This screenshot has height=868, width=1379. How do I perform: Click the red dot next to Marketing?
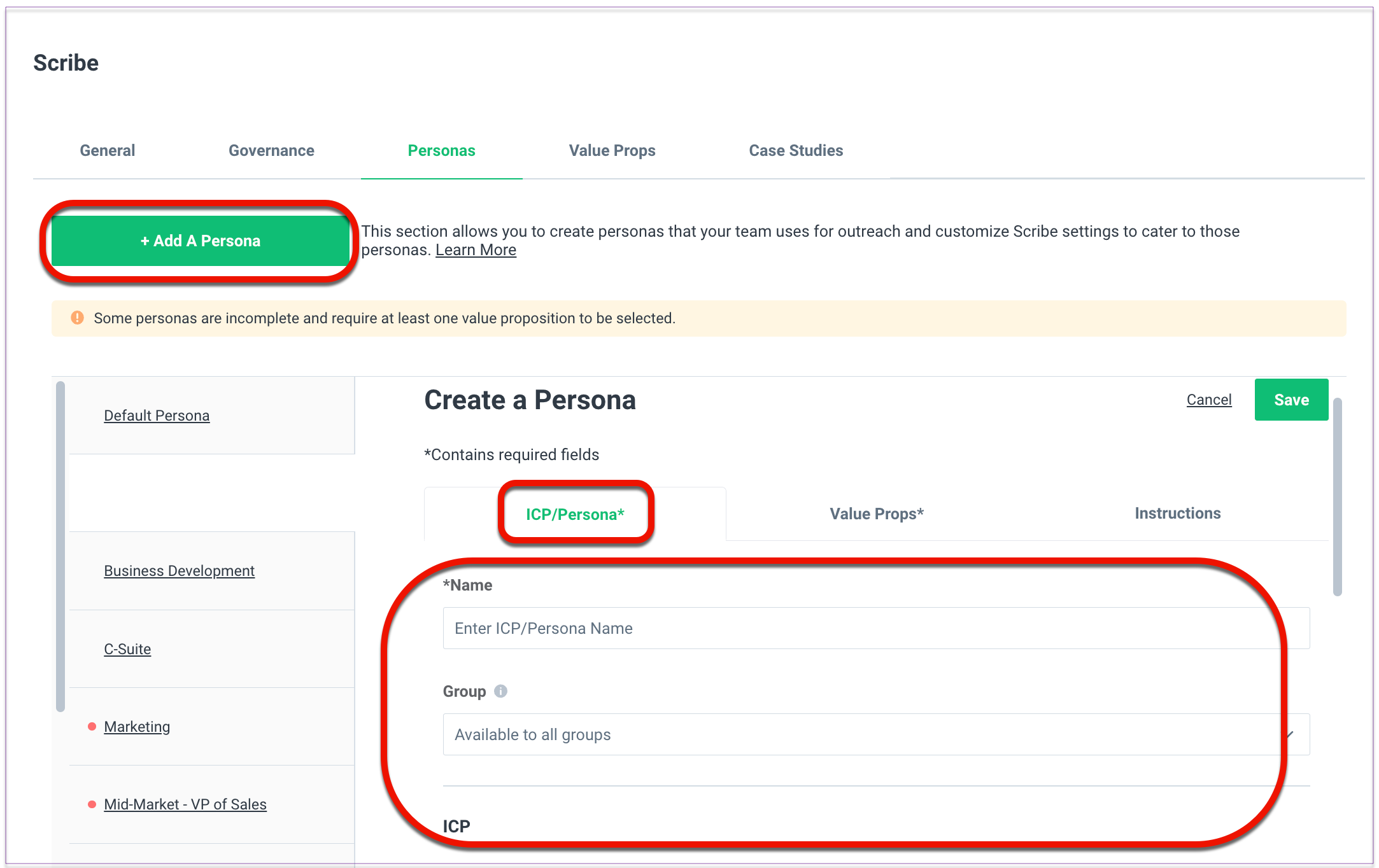92,726
